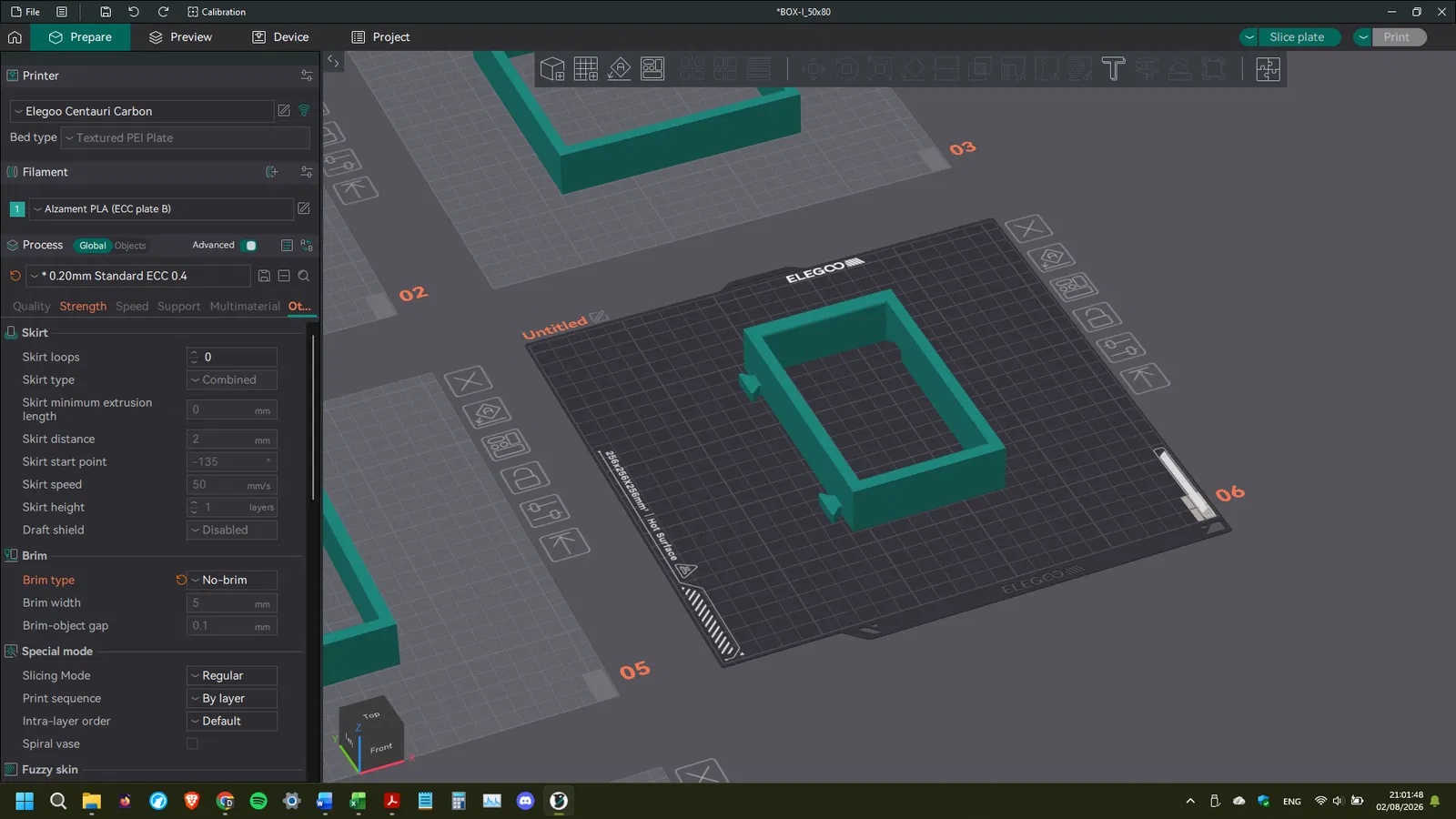
Task: Click the printer Wi-Fi connection icon
Action: (304, 111)
